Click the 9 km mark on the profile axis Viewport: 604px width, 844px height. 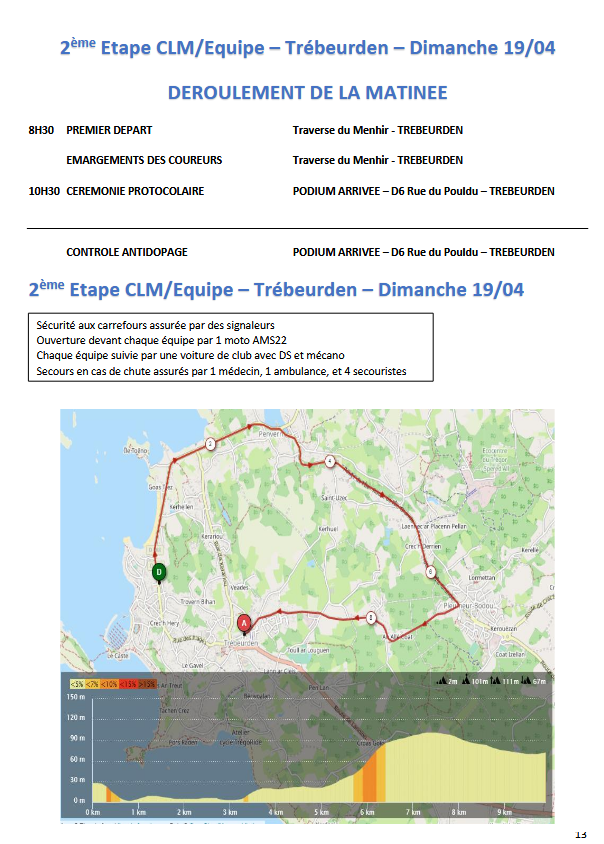pyautogui.click(x=505, y=812)
